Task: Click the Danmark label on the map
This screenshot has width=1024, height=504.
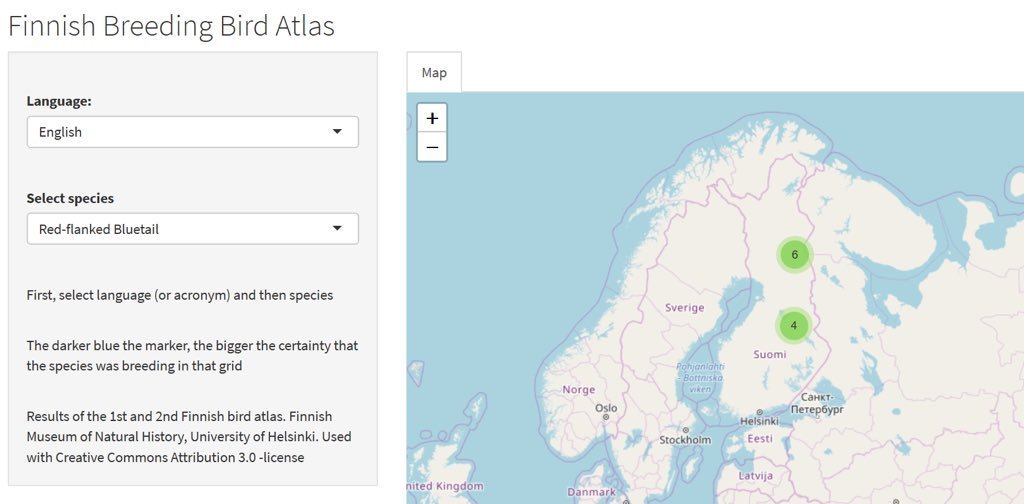Action: [592, 492]
